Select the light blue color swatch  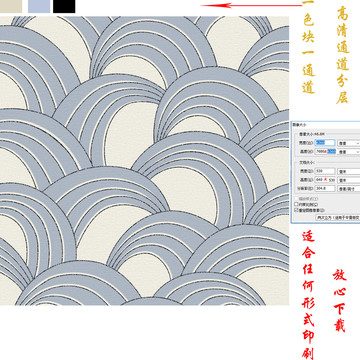tap(39, 6)
